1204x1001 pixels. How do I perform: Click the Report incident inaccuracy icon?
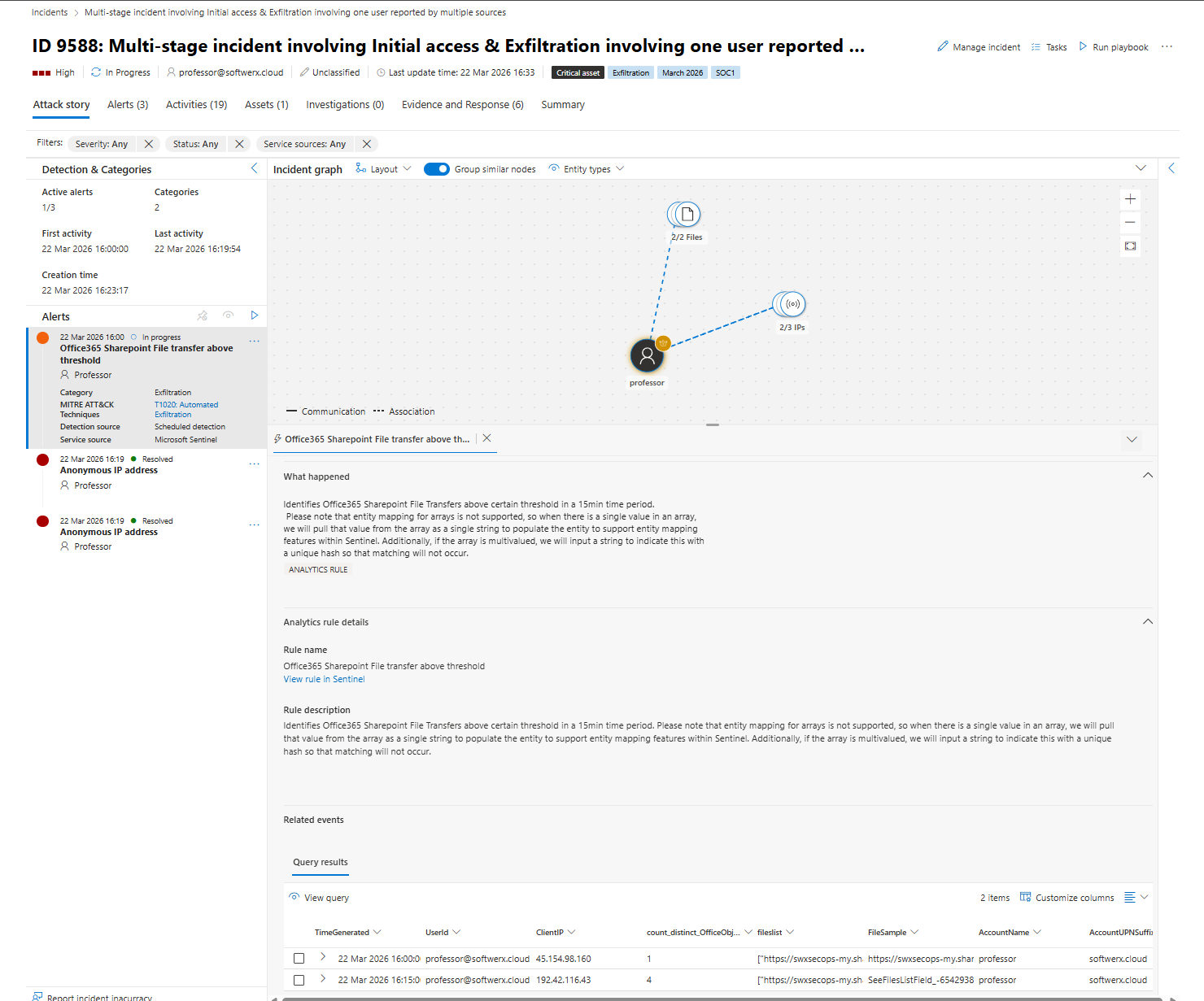pyautogui.click(x=37, y=996)
